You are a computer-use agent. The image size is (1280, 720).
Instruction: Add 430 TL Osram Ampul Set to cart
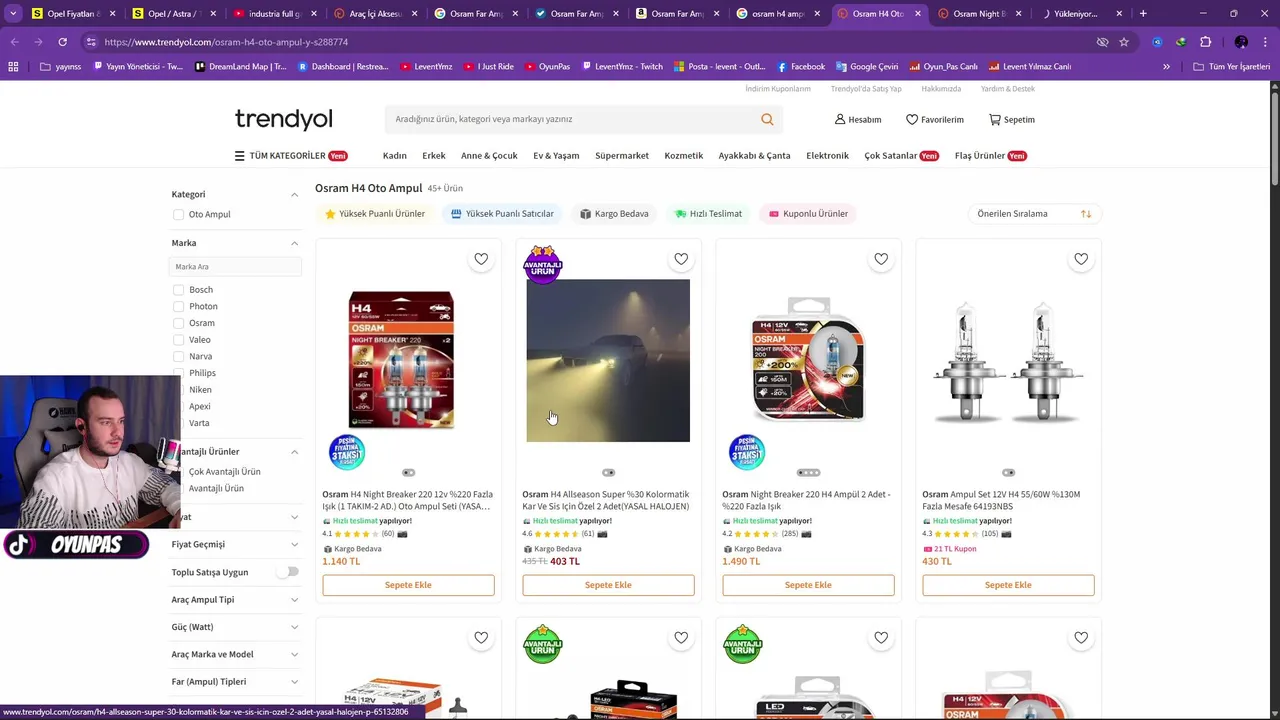[1008, 585]
